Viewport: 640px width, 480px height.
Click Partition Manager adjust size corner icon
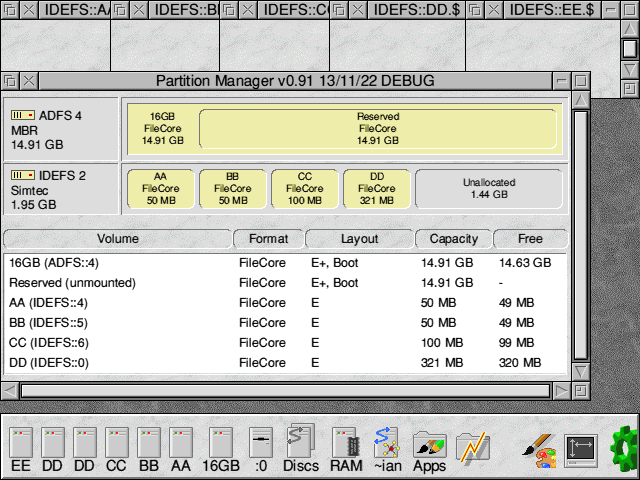[x=580, y=391]
